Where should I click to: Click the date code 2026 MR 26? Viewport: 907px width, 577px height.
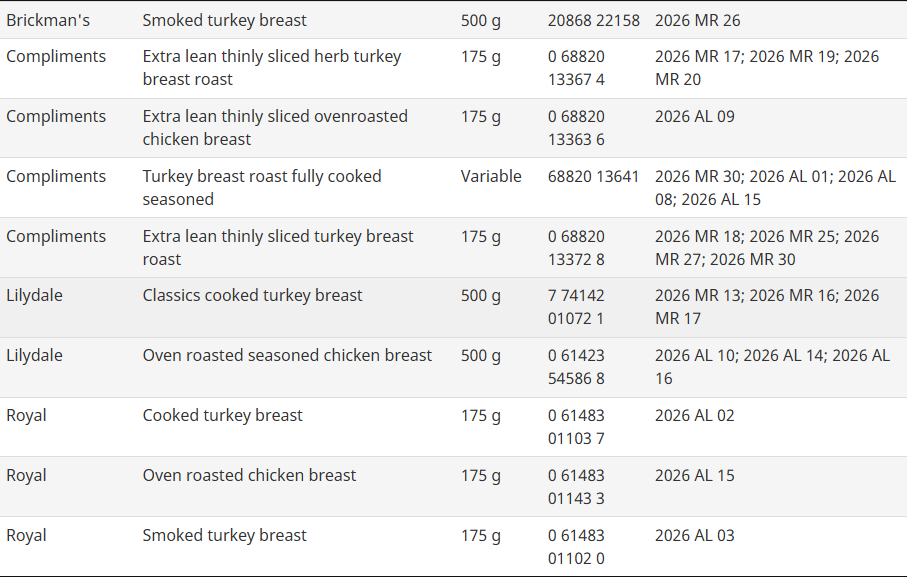tap(698, 20)
